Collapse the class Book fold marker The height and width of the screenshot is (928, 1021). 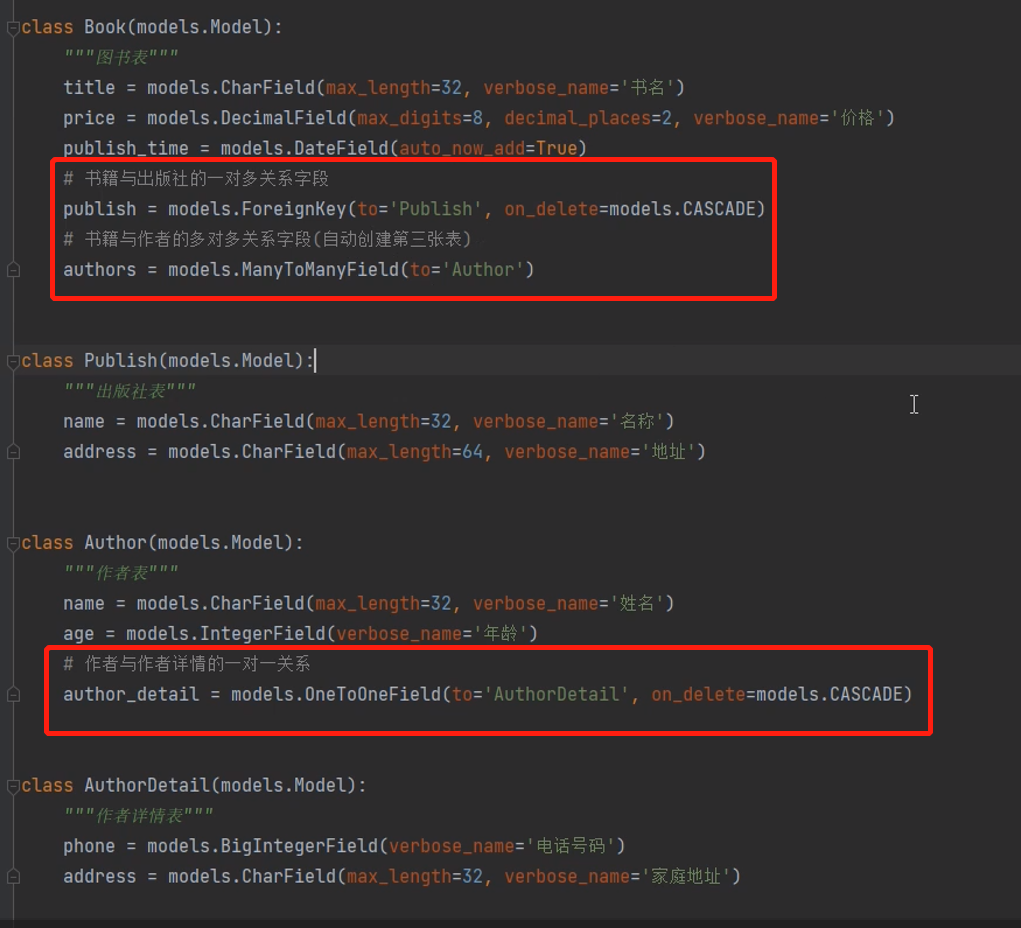point(13,27)
